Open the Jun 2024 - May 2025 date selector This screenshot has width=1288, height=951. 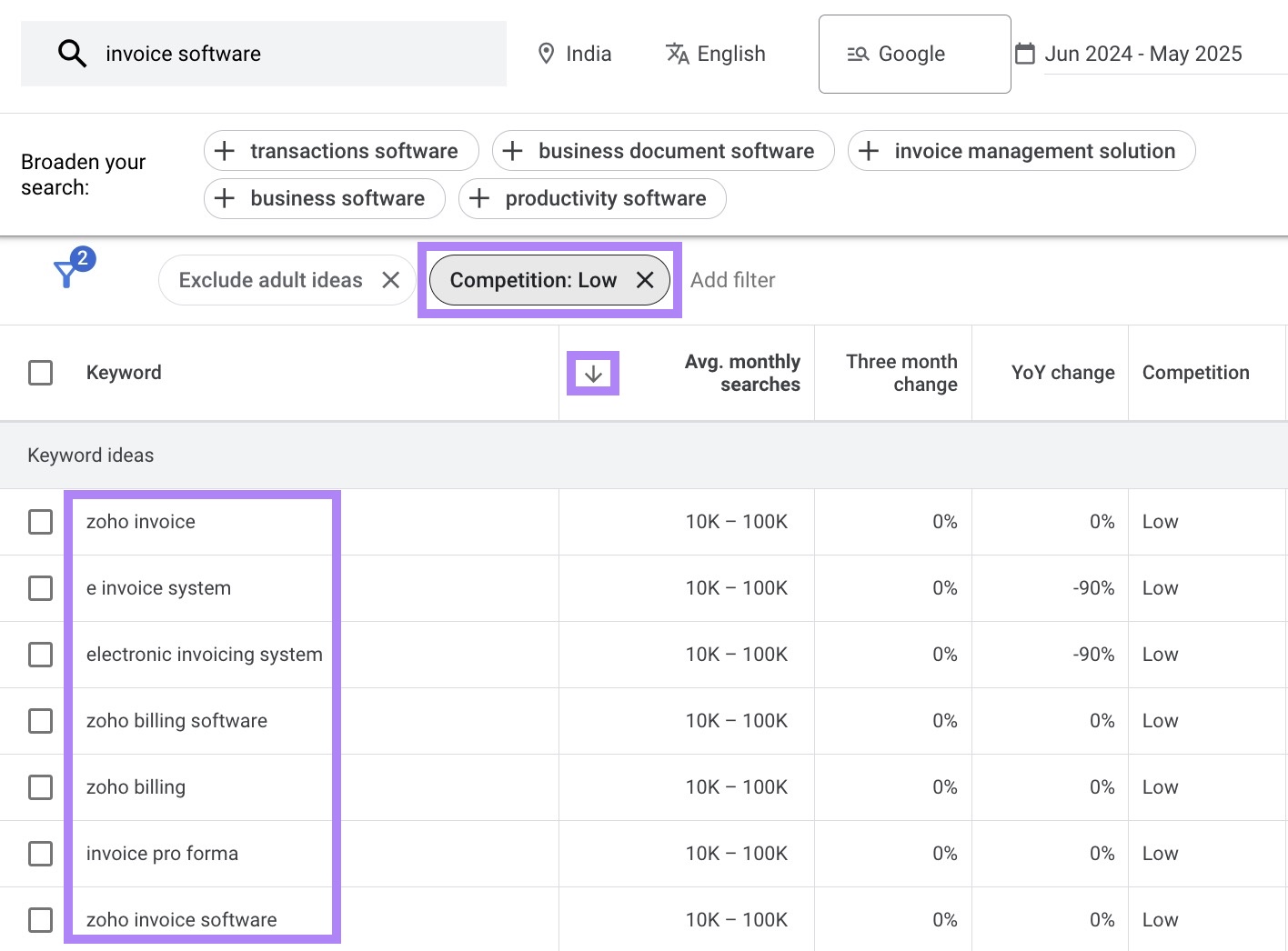[1143, 54]
